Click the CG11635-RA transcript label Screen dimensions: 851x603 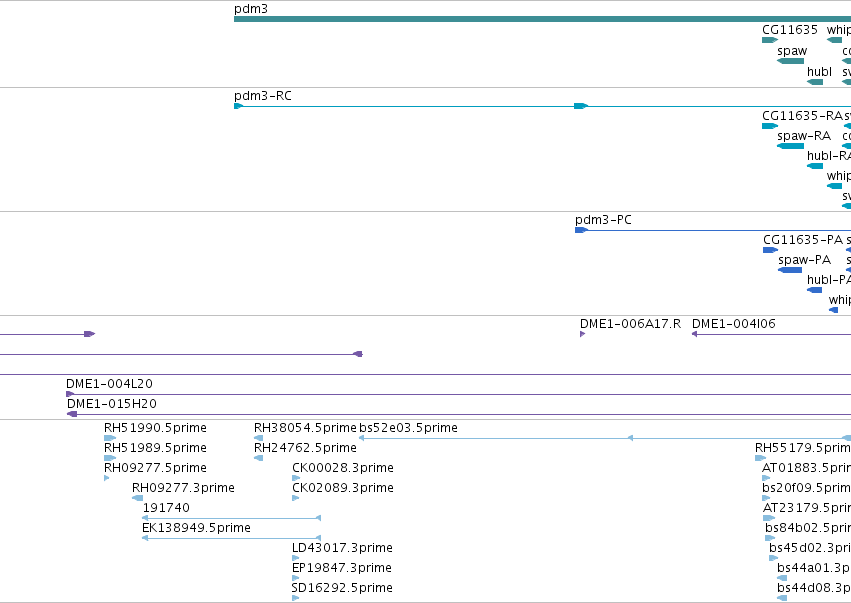point(802,116)
